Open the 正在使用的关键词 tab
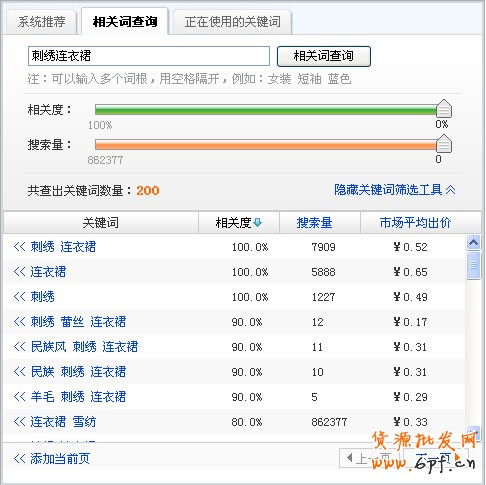 (x=232, y=22)
